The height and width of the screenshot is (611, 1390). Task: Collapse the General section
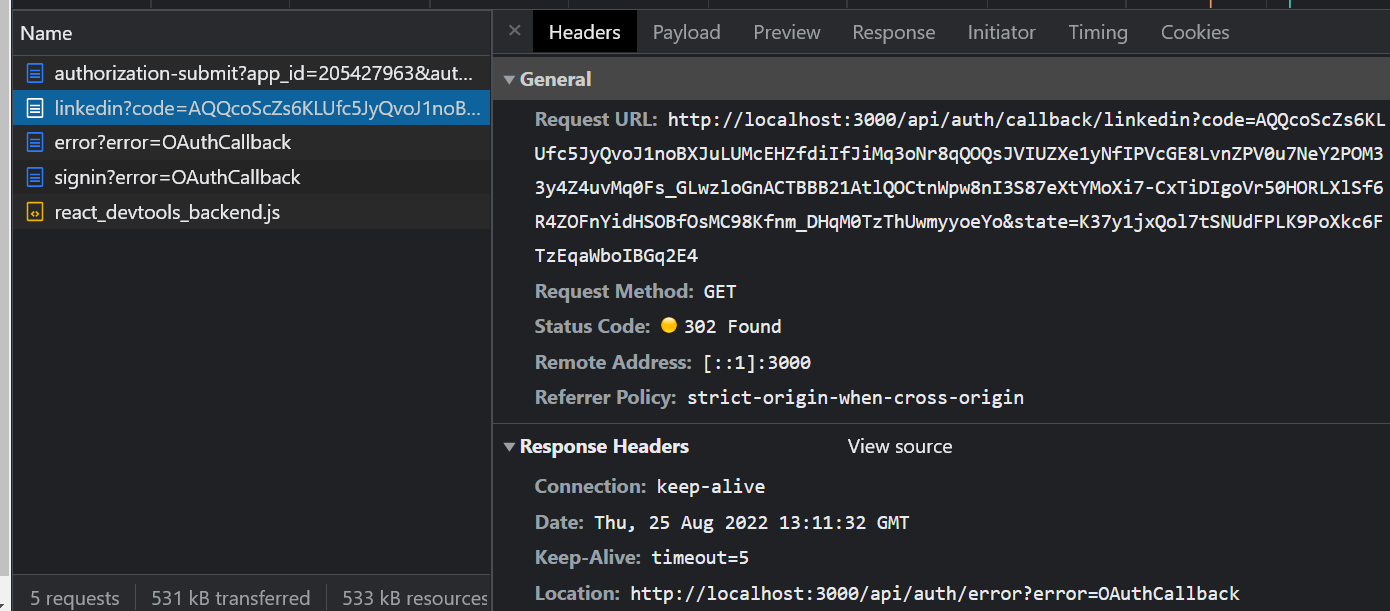510,79
